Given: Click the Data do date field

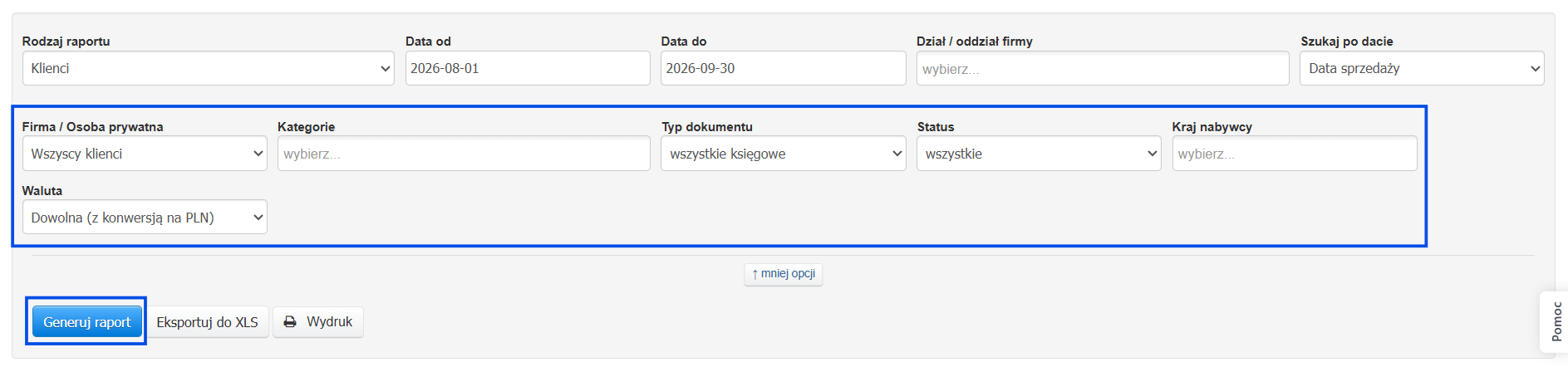Looking at the screenshot, I should point(783,68).
